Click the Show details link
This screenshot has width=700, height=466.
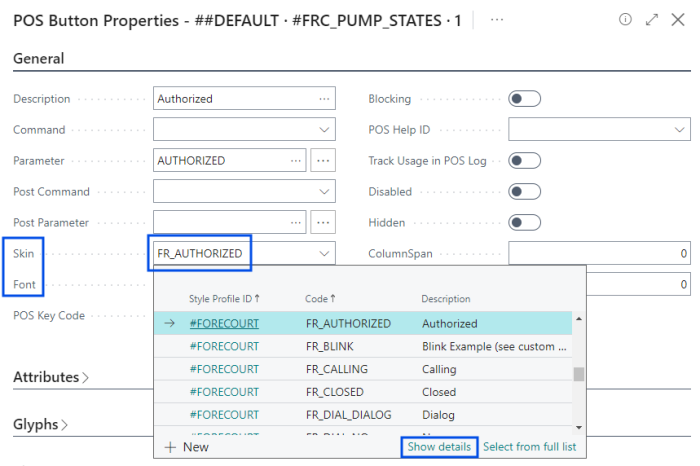(x=440, y=447)
